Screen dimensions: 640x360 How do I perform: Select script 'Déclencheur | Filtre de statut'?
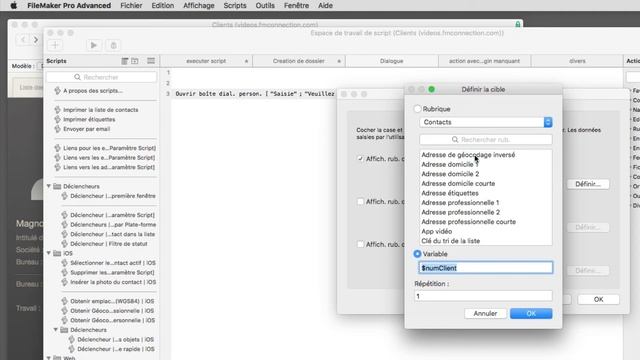(109, 244)
